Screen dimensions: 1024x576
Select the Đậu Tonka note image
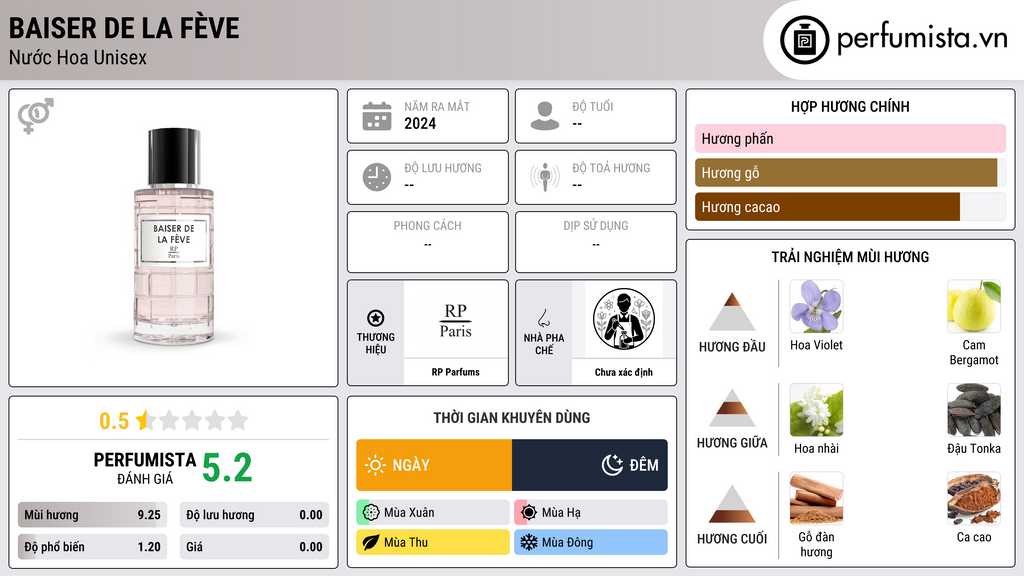tap(974, 410)
